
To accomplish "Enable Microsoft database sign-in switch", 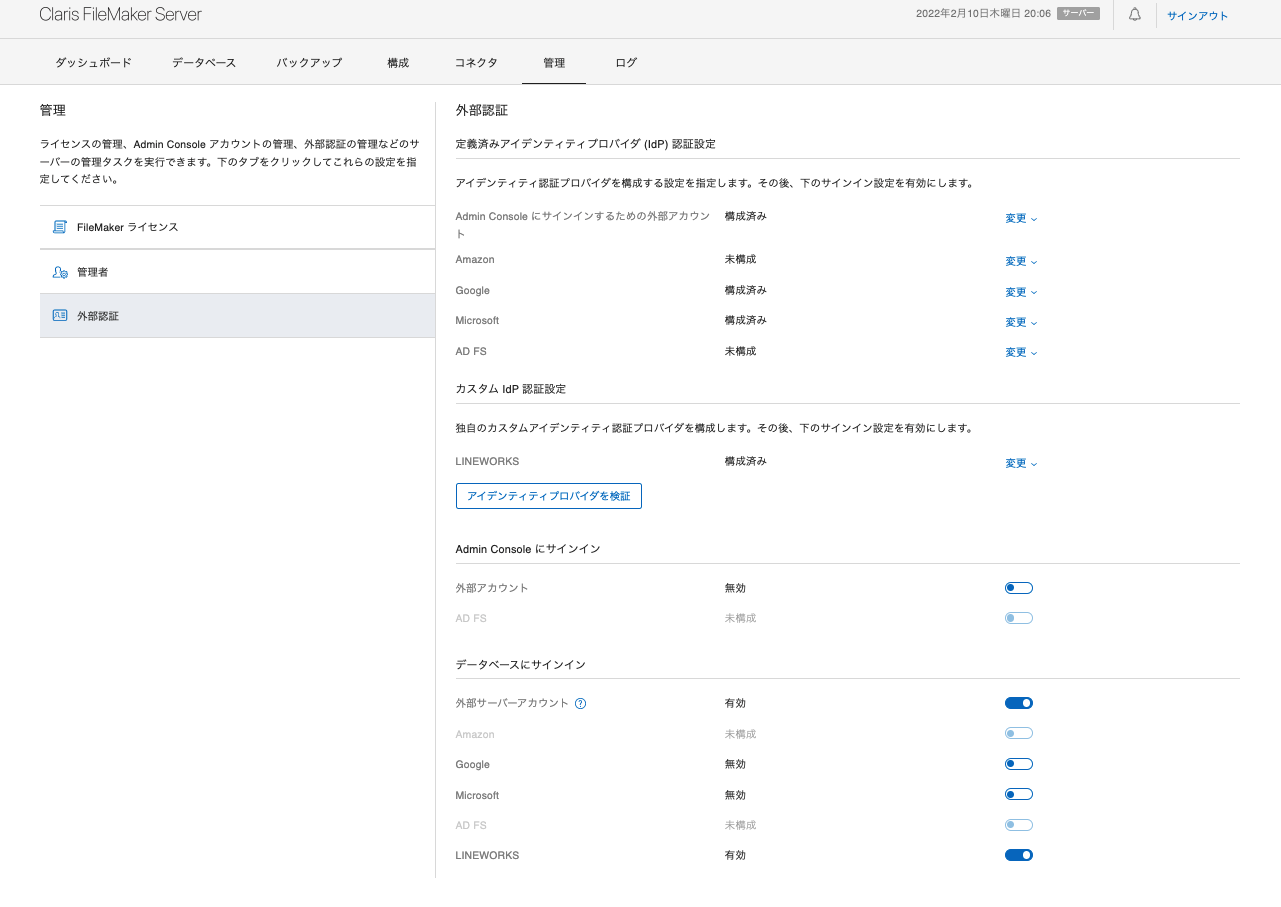I will pyautogui.click(x=1019, y=795).
